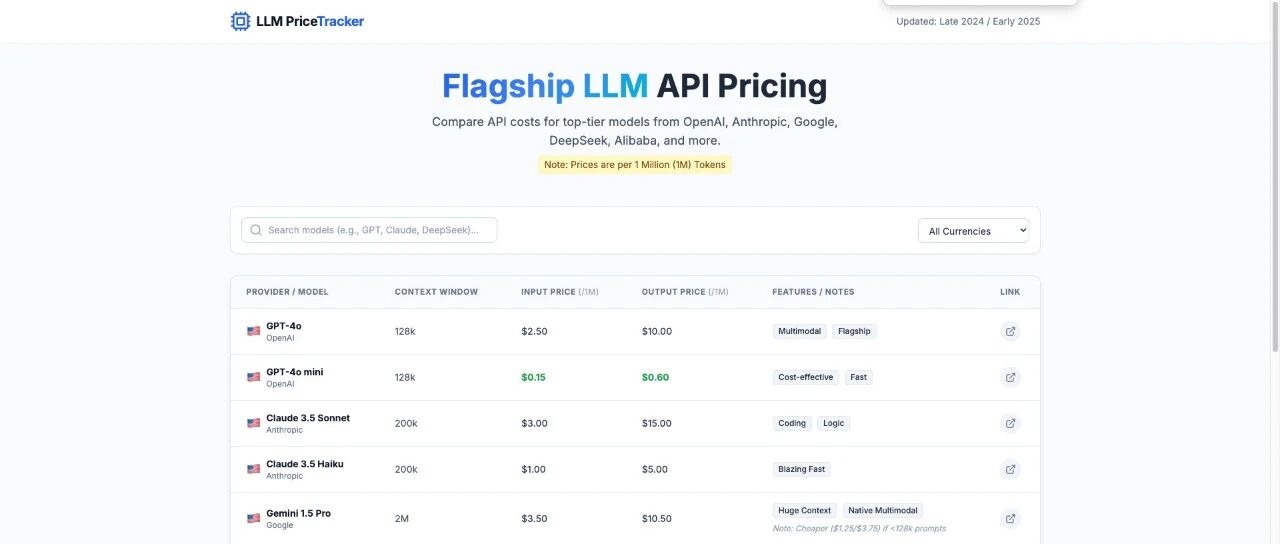The width and height of the screenshot is (1280, 544).
Task: Click the US flag beside Claude 3.5 Sonnet
Action: [x=253, y=423]
